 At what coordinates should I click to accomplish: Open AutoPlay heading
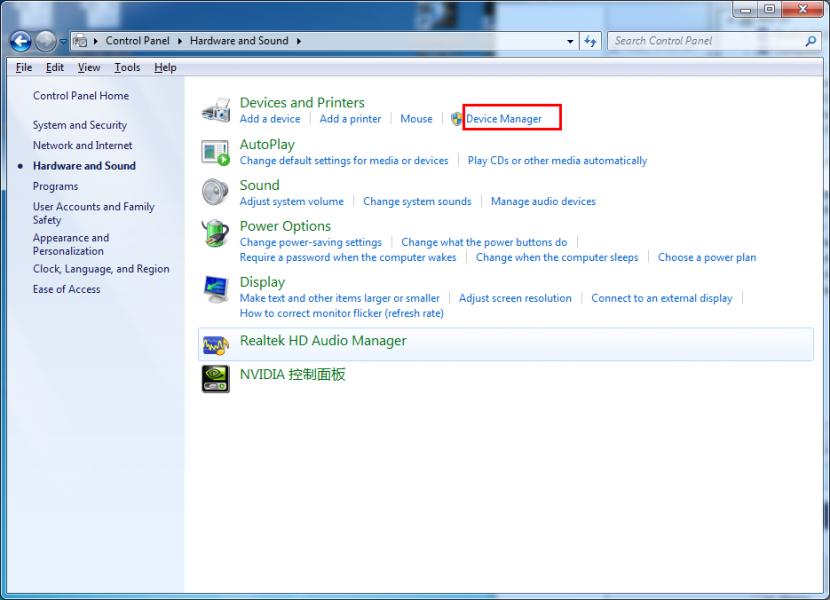pyautogui.click(x=267, y=144)
